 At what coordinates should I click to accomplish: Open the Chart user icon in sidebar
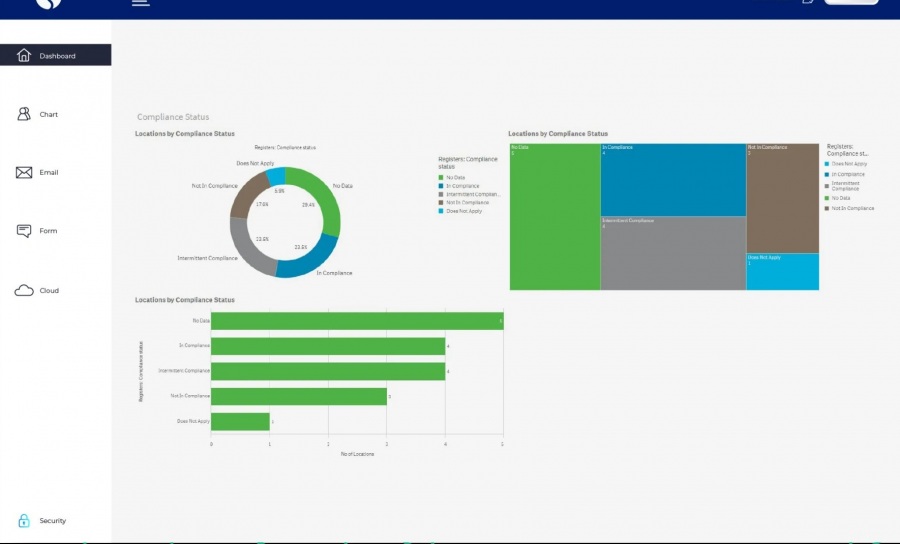(24, 114)
